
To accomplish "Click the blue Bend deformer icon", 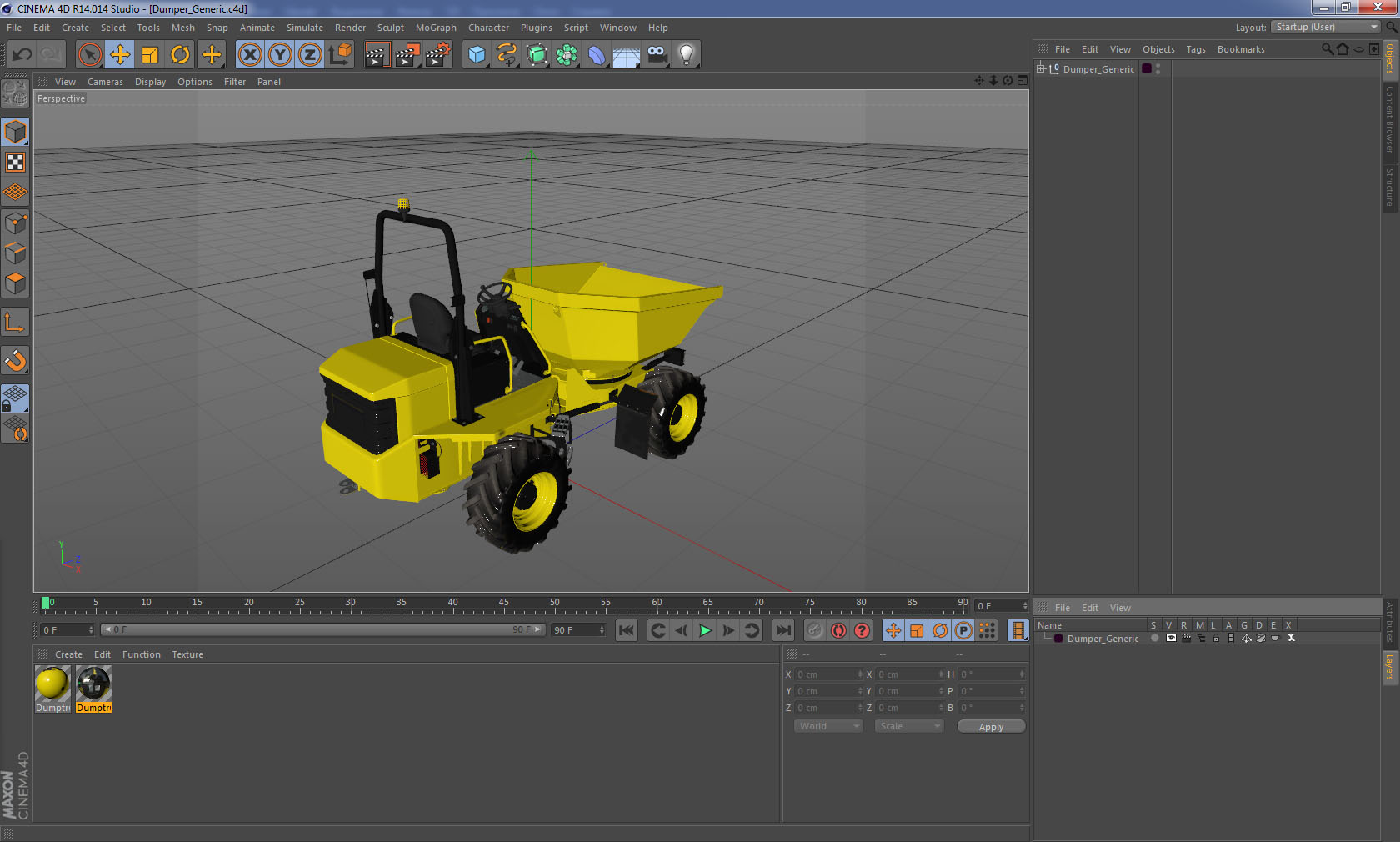I will click(x=597, y=55).
